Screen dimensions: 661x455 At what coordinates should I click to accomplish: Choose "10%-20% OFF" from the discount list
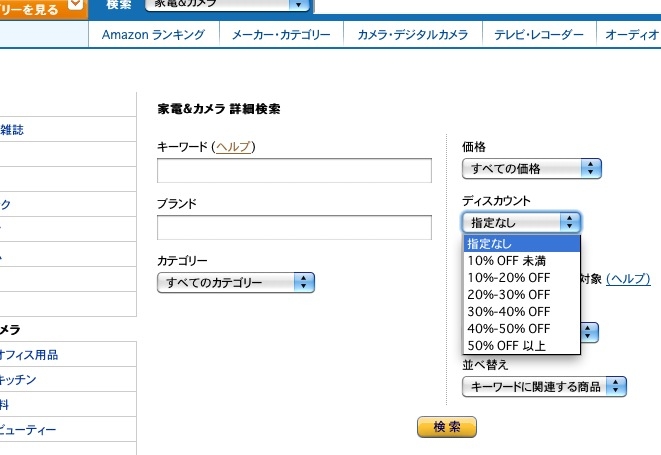coord(508,277)
